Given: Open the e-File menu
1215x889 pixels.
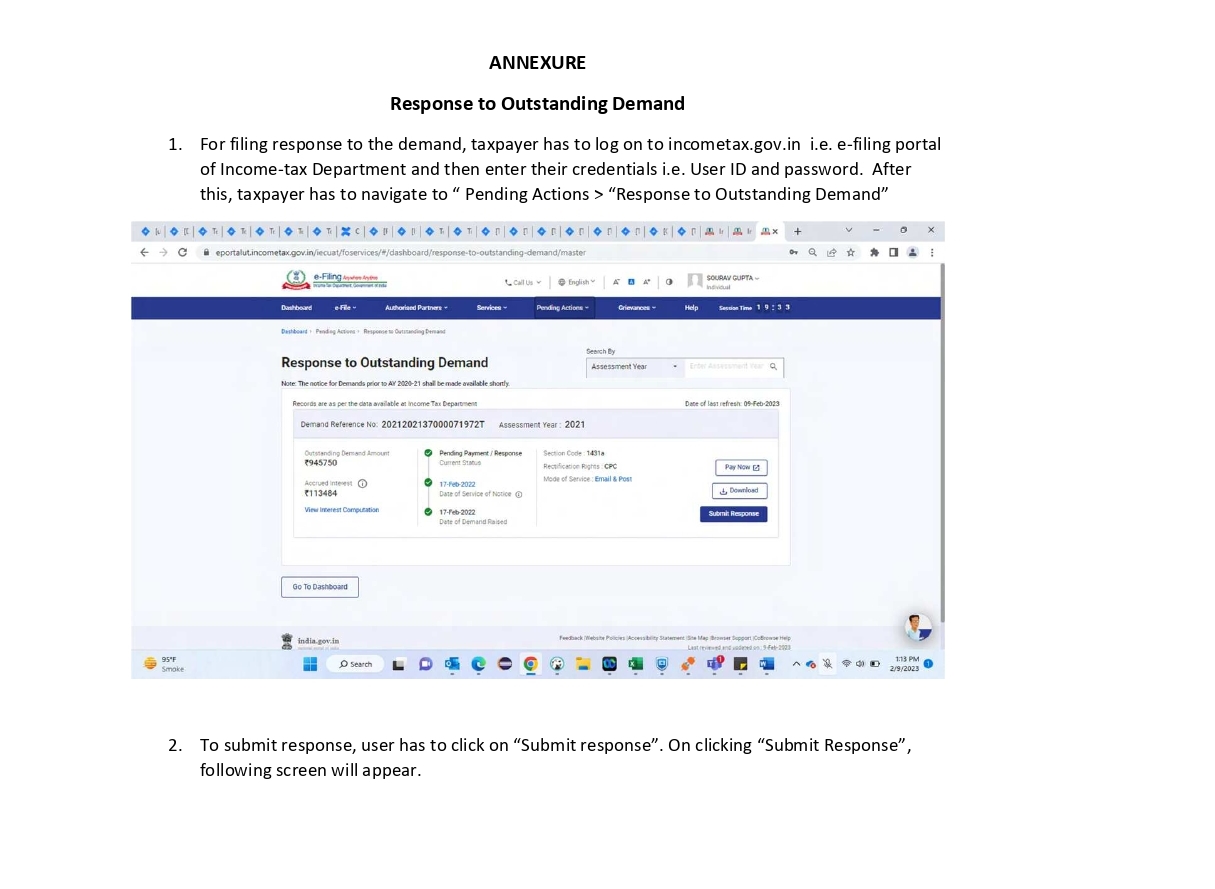Looking at the screenshot, I should [345, 308].
